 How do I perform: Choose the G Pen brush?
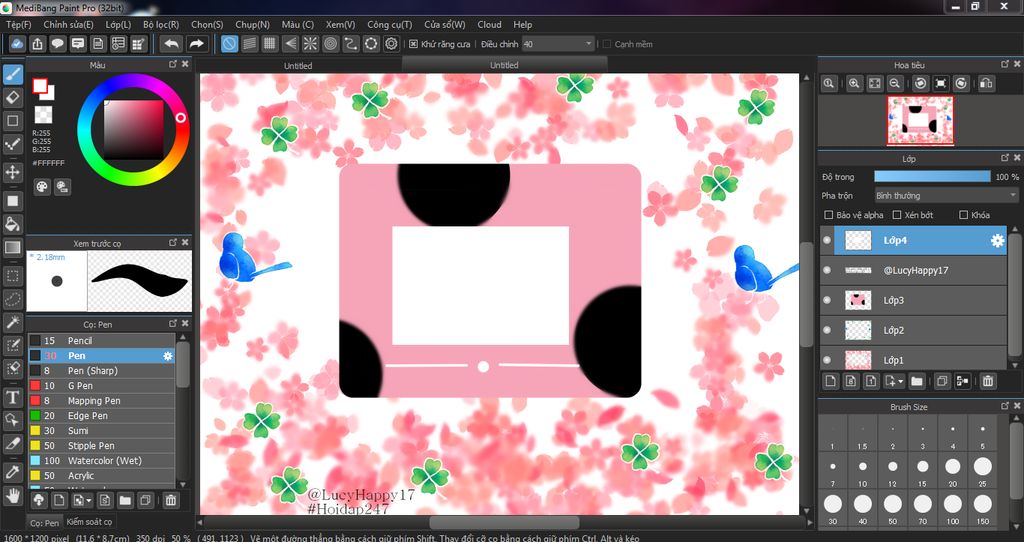coord(102,386)
